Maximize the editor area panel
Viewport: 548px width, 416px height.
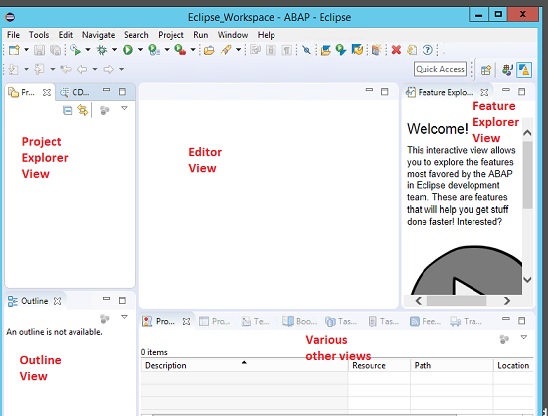pos(384,92)
